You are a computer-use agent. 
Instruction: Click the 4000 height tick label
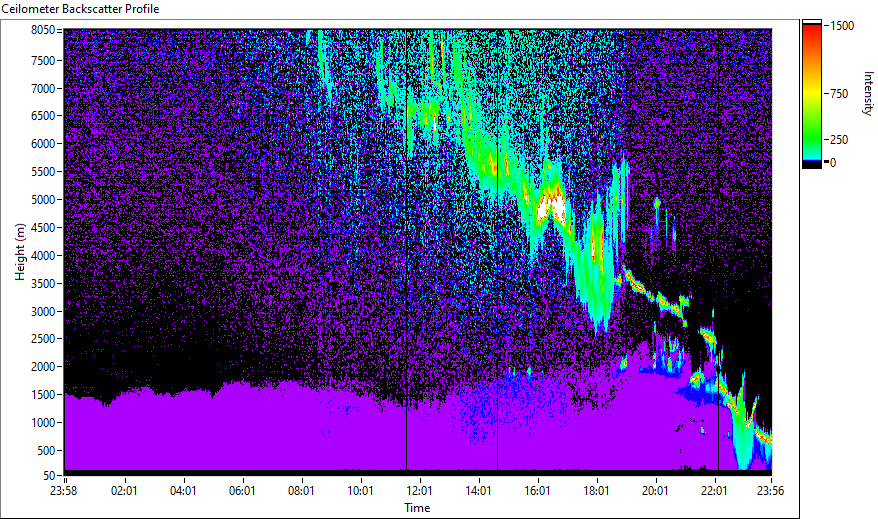point(43,256)
